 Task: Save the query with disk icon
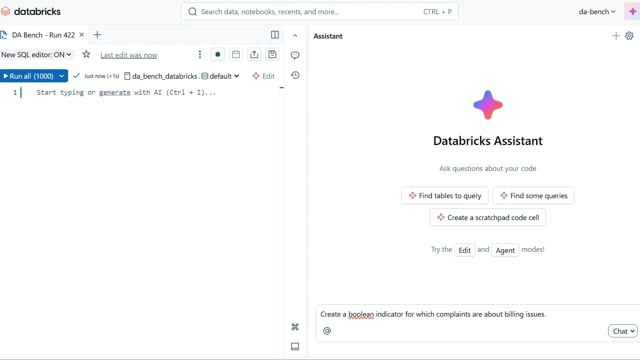pyautogui.click(x=272, y=54)
